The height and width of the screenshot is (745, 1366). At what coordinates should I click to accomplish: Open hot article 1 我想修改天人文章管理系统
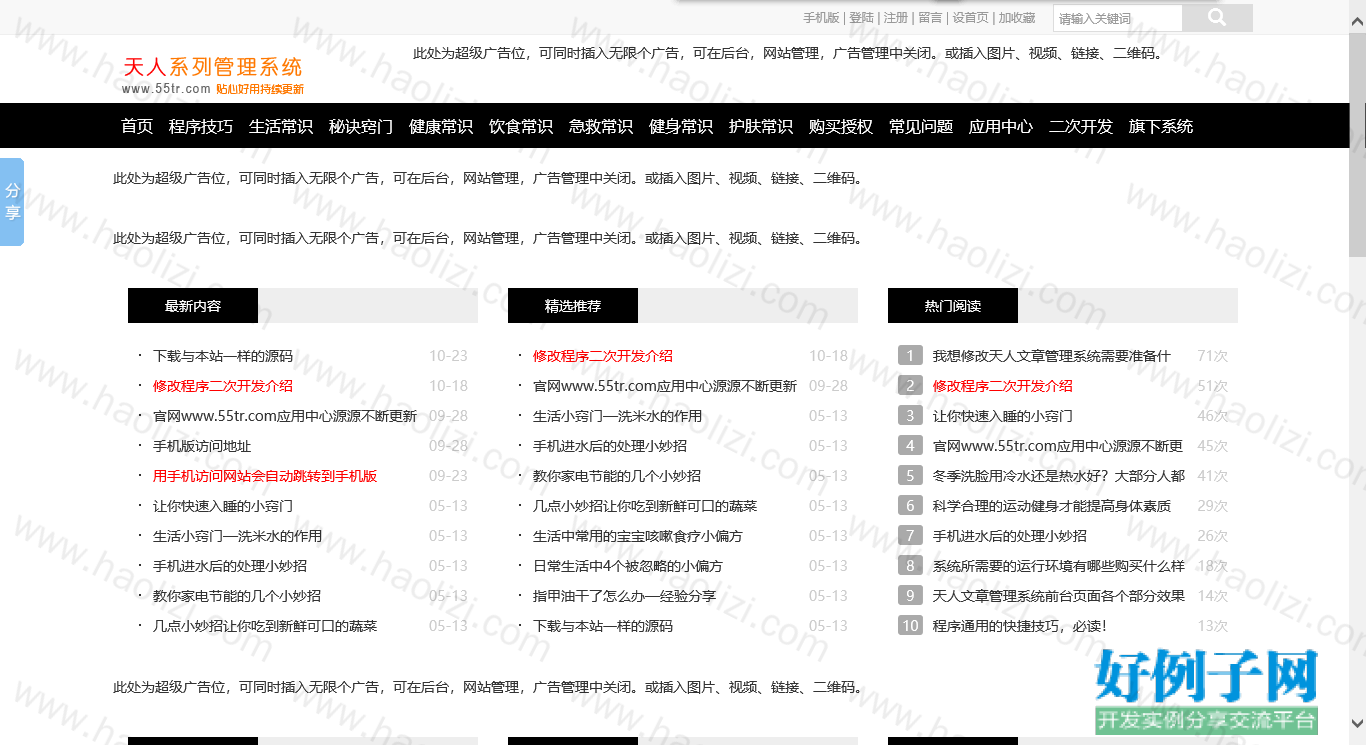pos(1051,356)
